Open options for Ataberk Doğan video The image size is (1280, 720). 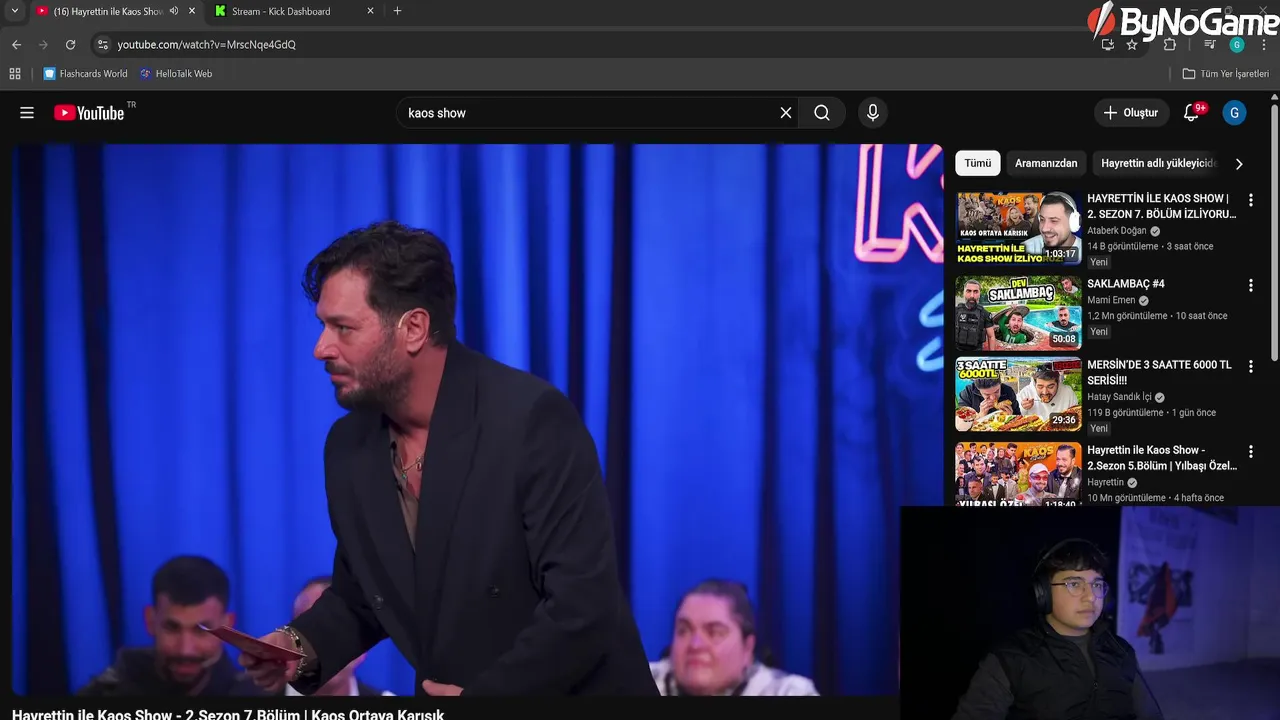[1250, 200]
